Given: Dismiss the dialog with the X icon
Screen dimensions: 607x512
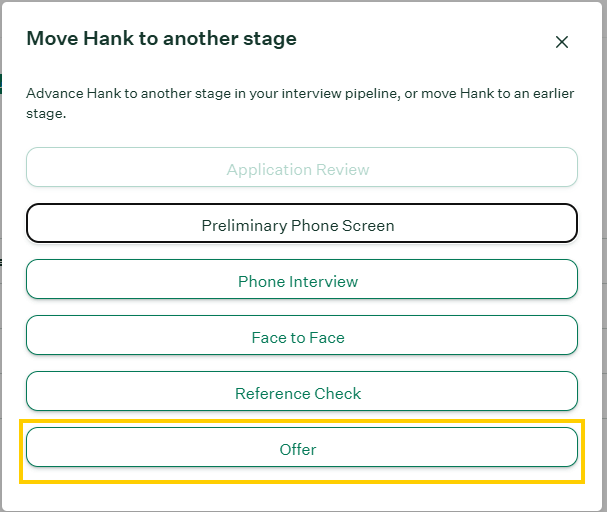Looking at the screenshot, I should pos(562,42).
